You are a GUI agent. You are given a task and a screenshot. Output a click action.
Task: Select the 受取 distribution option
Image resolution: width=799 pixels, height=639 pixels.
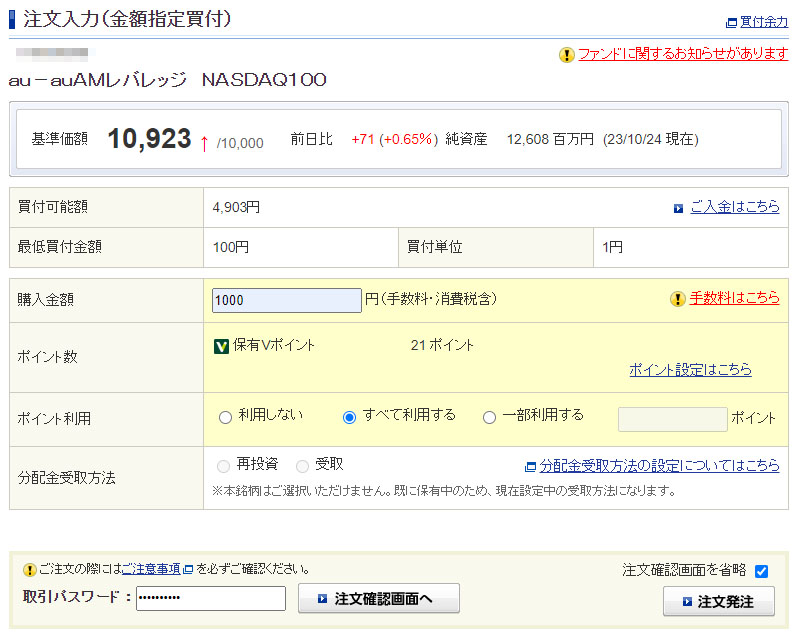coord(302,466)
